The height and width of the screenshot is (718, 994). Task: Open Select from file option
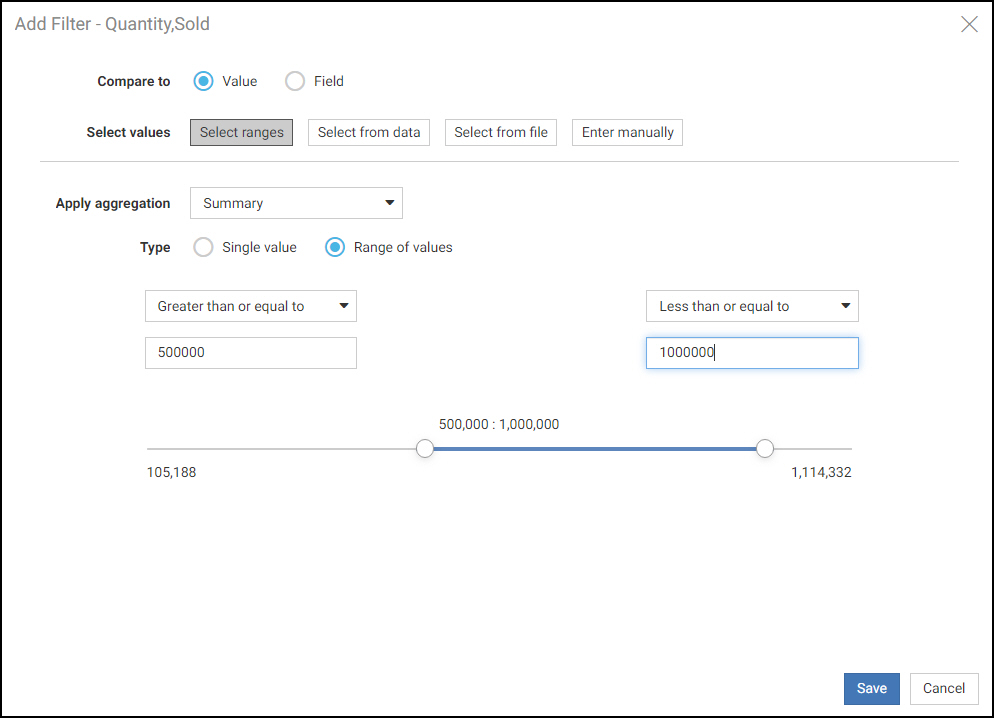tap(500, 131)
